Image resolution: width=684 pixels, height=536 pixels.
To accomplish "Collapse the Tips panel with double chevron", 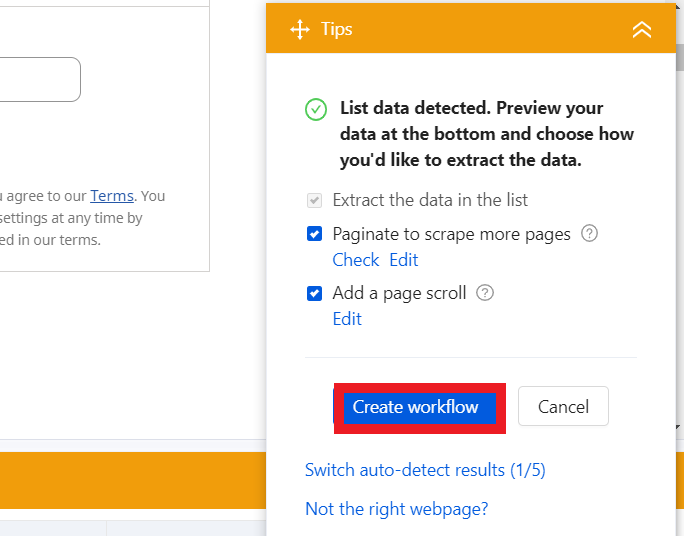I will [642, 29].
